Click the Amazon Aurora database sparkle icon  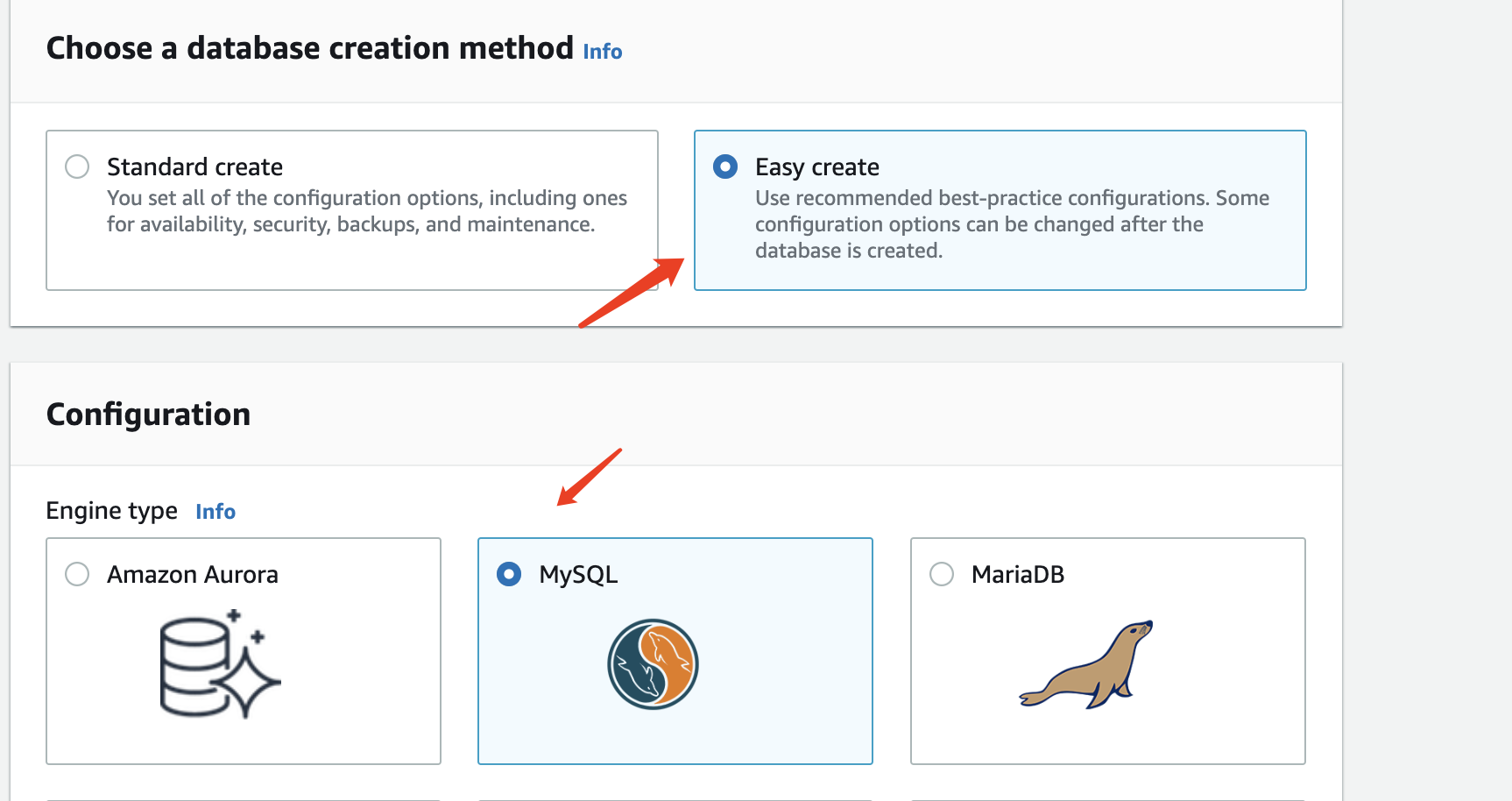pyautogui.click(x=219, y=664)
